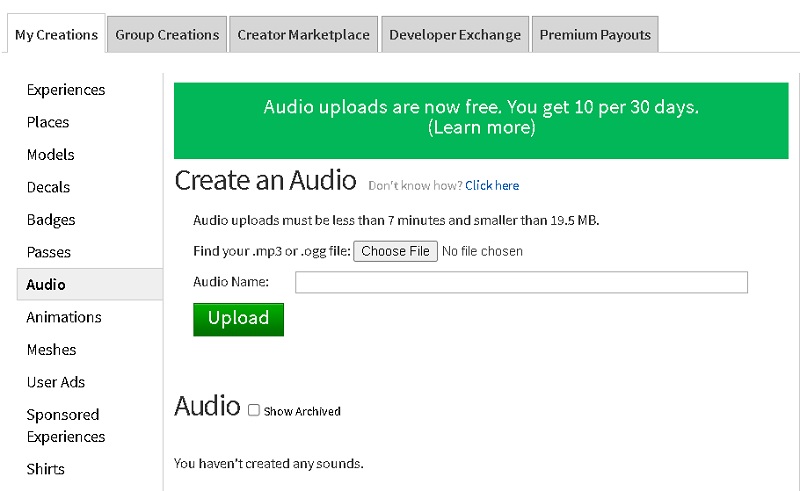
Task: Open Decals in the sidebar
Action: pyautogui.click(x=48, y=187)
